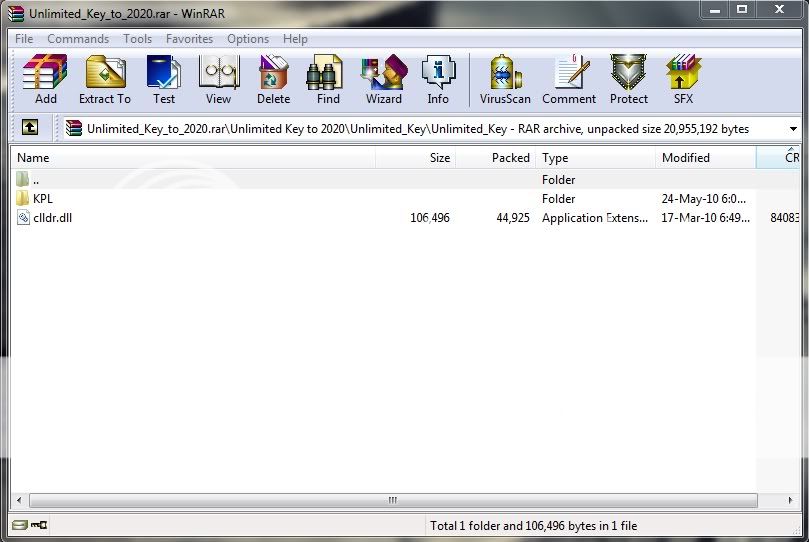Image resolution: width=809 pixels, height=542 pixels.
Task: Sort by the Name column header
Action: pos(193,157)
